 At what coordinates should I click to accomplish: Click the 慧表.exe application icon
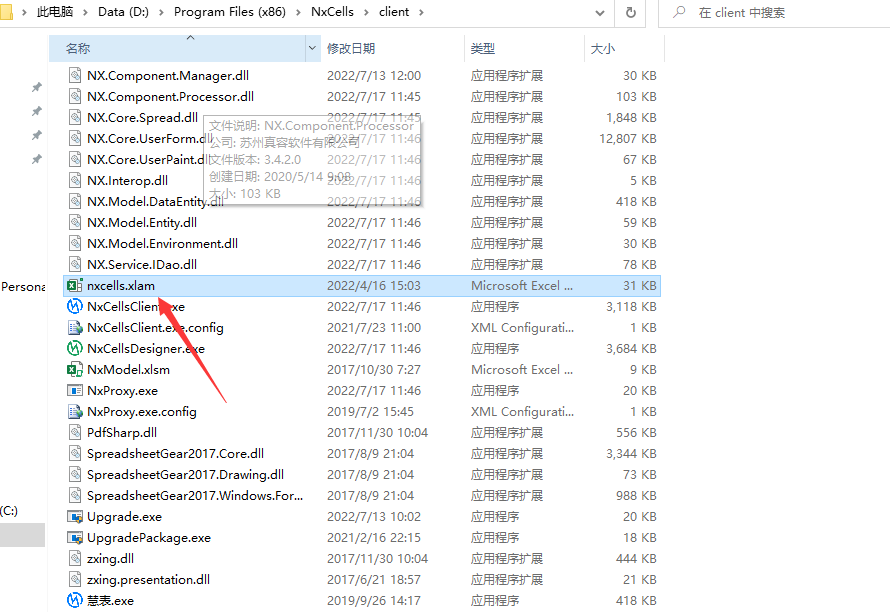point(74,601)
